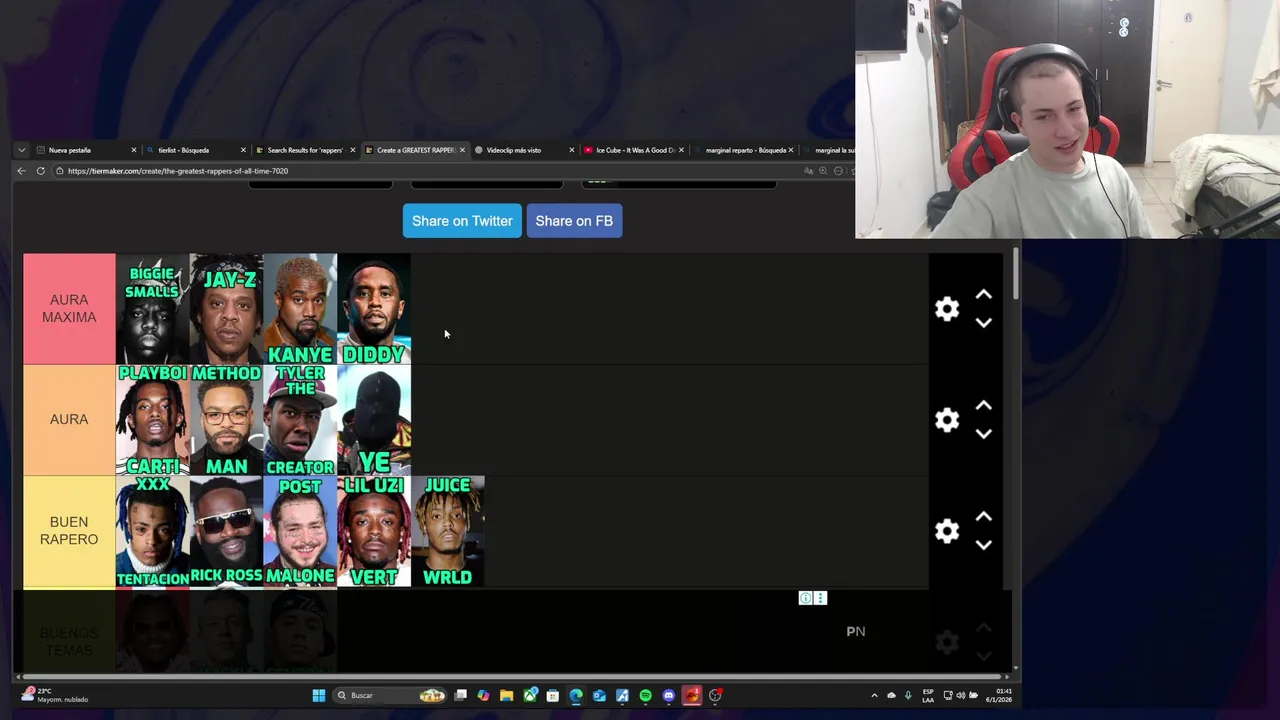Close the Nueva pestaña tab
This screenshot has width=1280, height=720.
(x=133, y=150)
